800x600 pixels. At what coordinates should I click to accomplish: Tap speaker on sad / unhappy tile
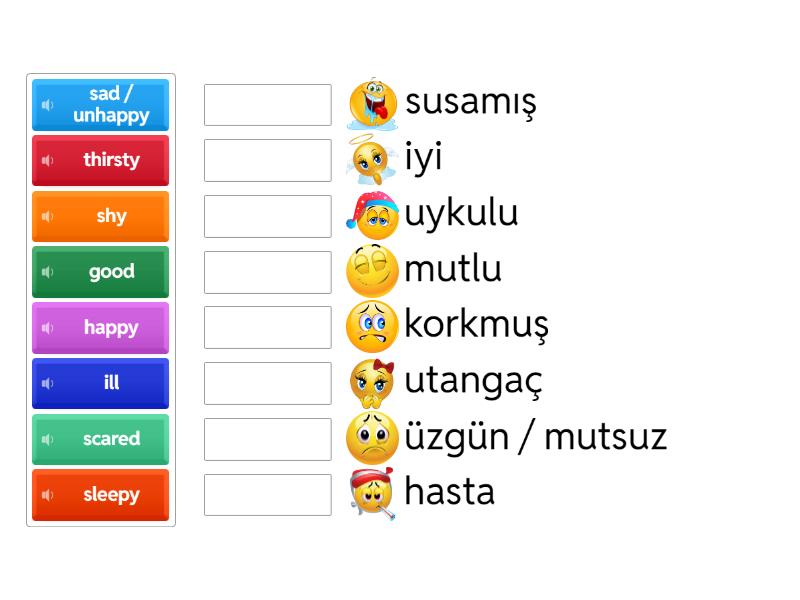tap(47, 105)
